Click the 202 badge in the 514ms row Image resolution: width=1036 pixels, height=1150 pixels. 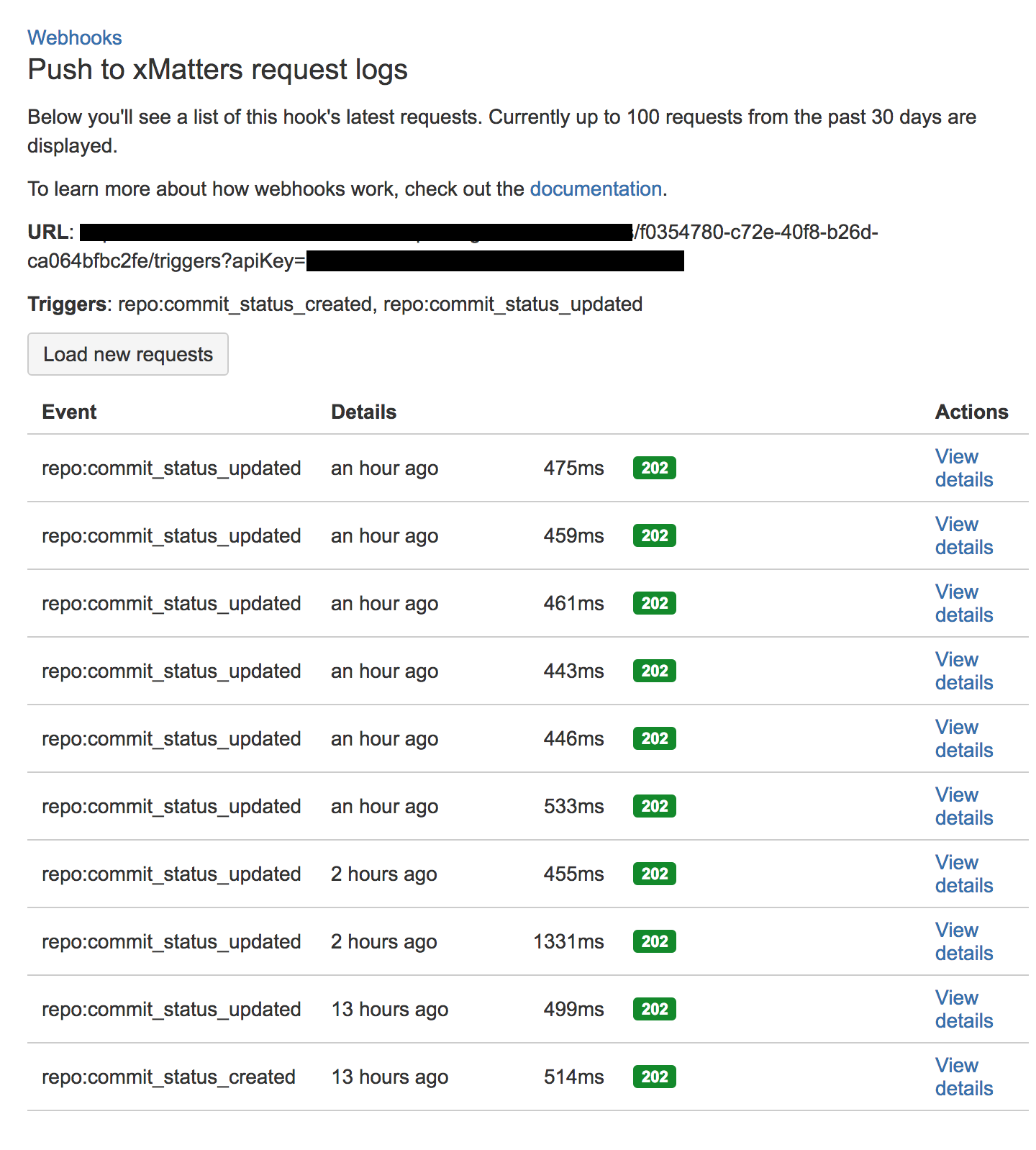tap(655, 1077)
